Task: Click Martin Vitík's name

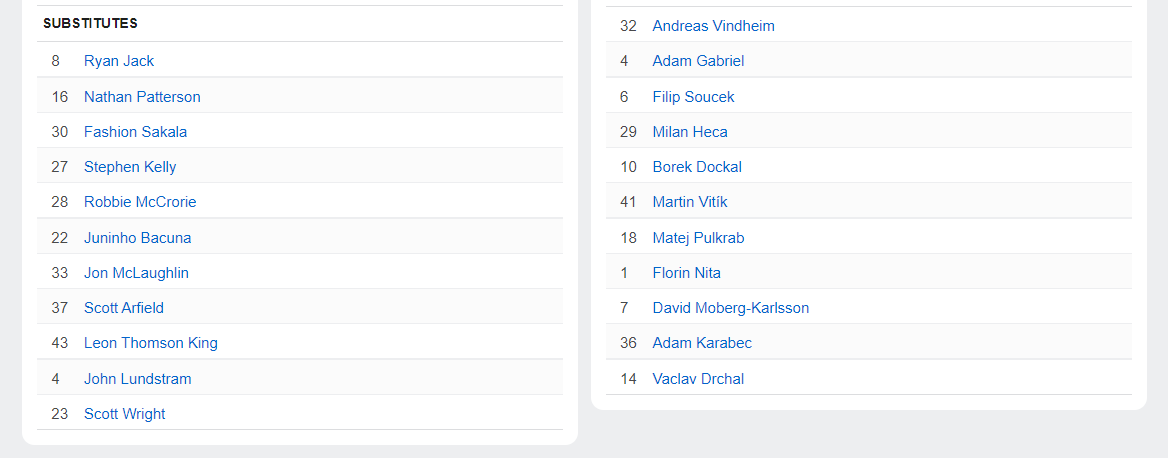Action: (690, 202)
